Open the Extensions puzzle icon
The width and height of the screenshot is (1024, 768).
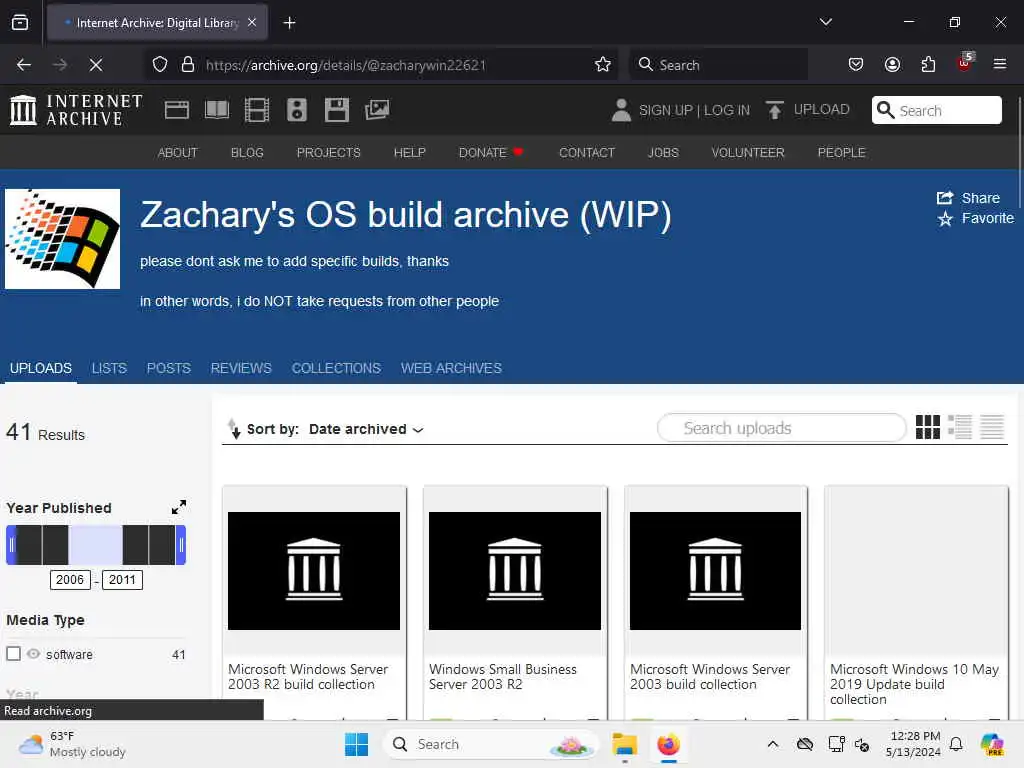tap(928, 65)
